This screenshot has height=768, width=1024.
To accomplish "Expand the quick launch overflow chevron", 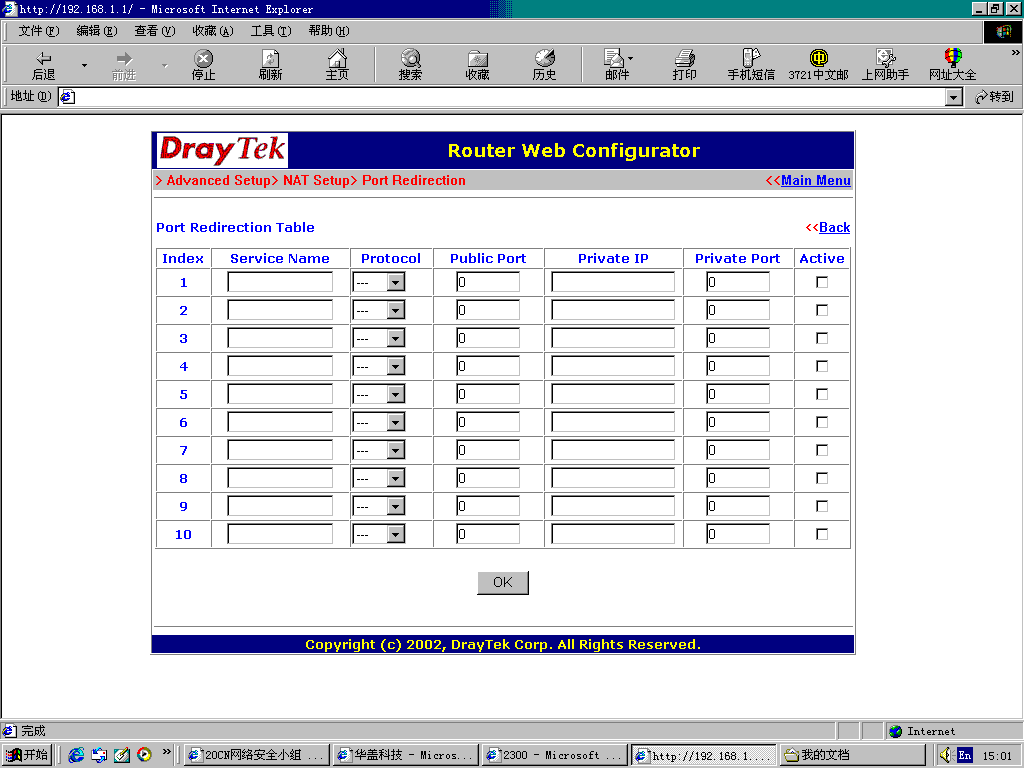I will coord(166,752).
